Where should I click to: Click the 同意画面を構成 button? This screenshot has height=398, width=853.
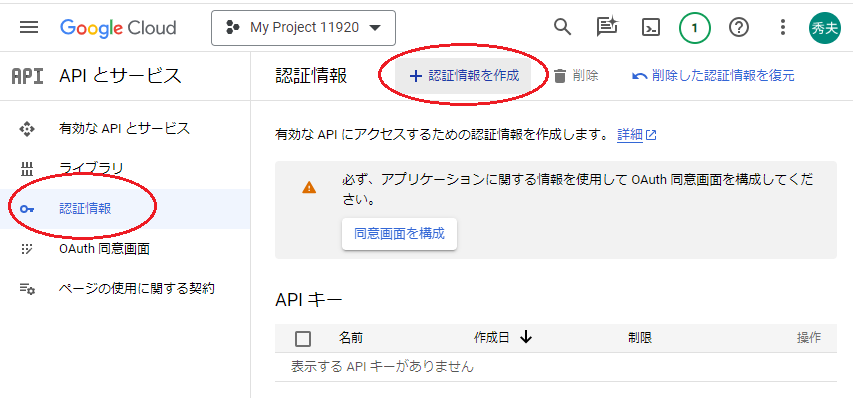coord(399,234)
